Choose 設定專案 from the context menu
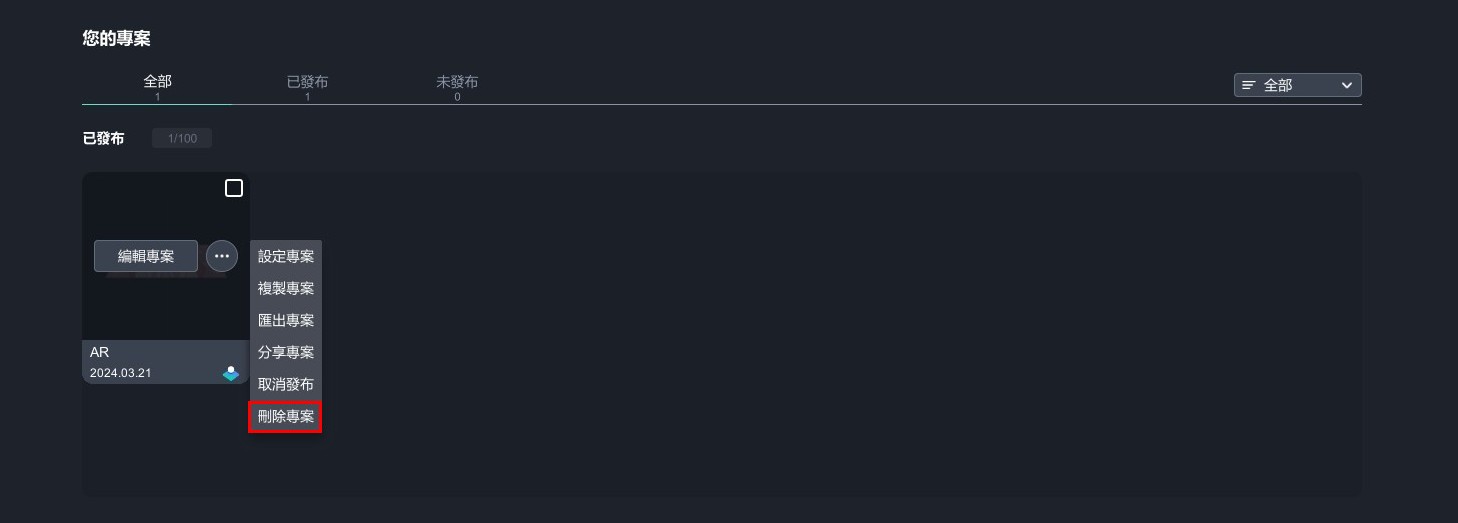 coord(286,256)
